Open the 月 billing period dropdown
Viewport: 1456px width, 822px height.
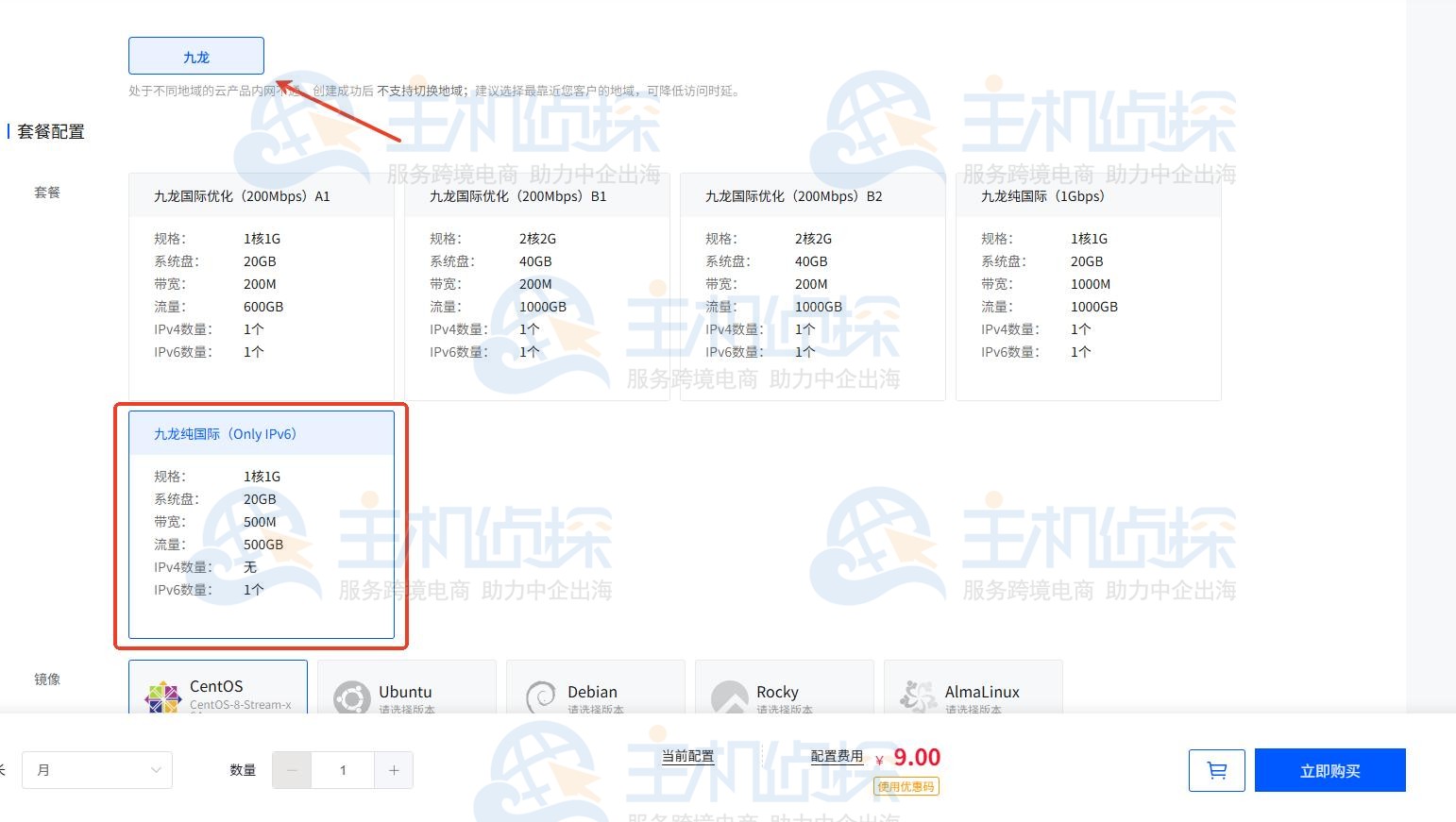(97, 770)
